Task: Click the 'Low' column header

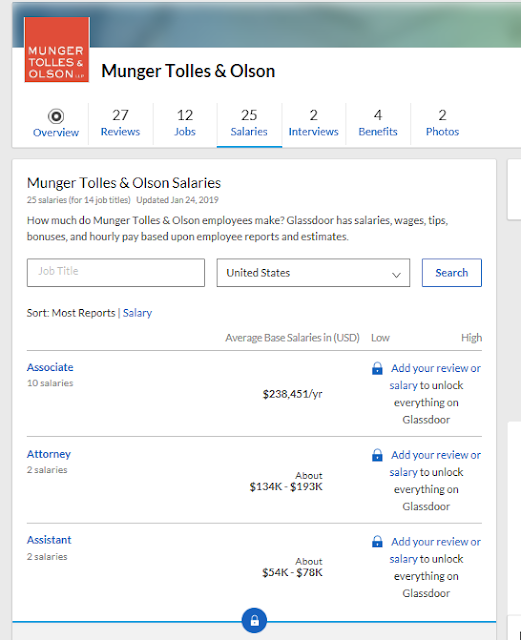Action: pyautogui.click(x=380, y=338)
